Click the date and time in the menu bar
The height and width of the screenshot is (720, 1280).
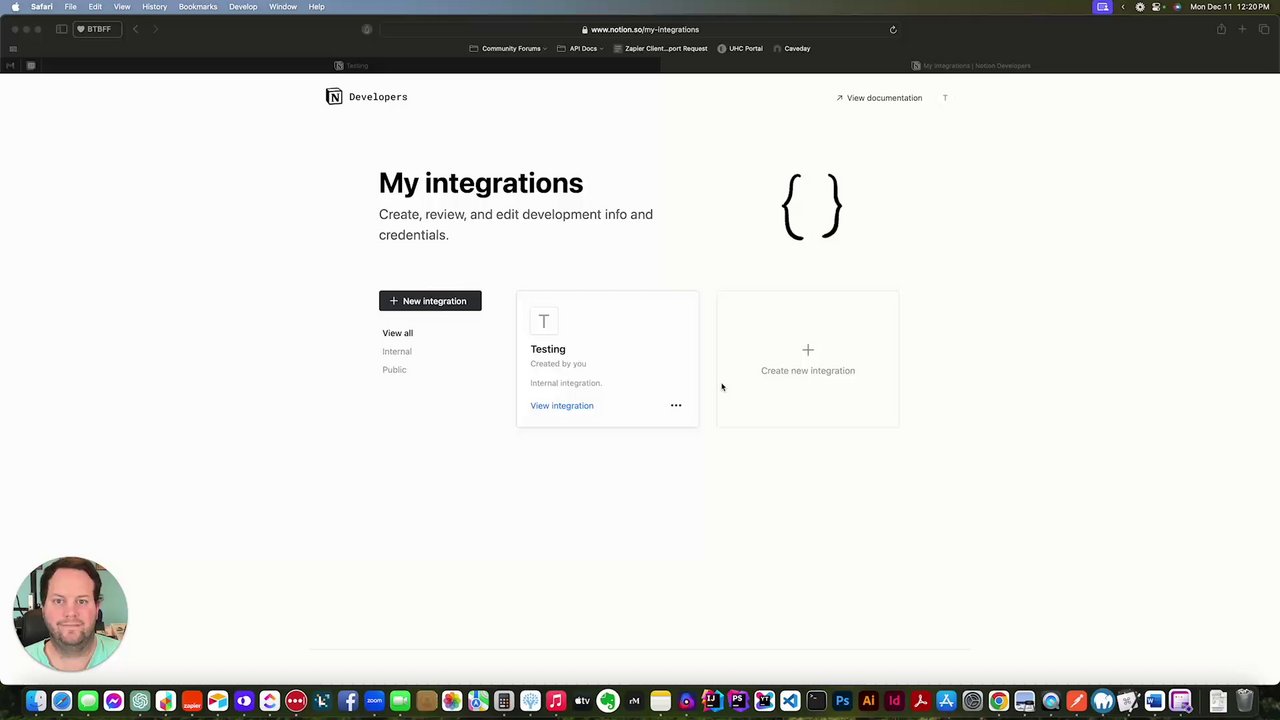click(1230, 7)
